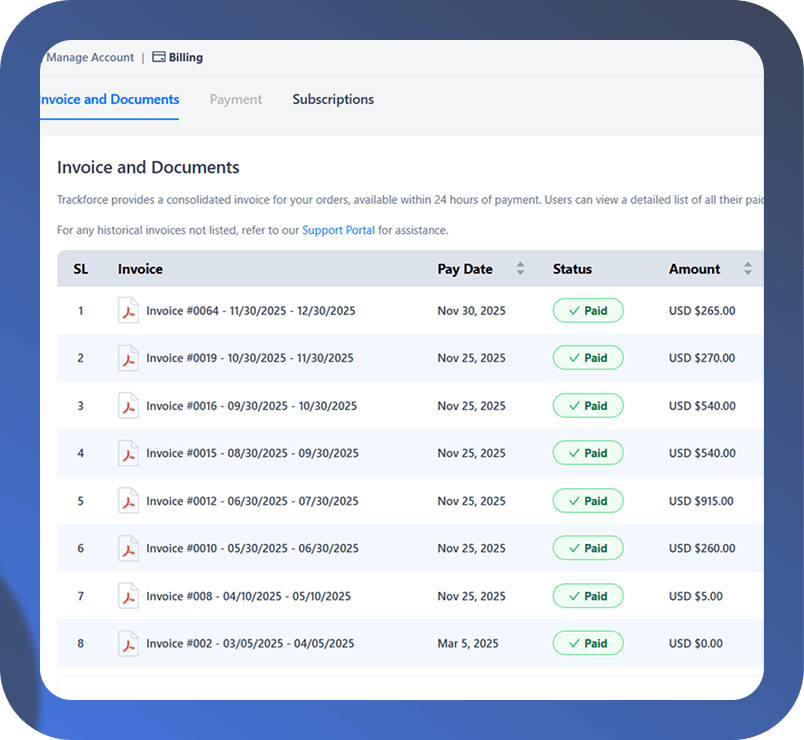Click Paid badge for Invoice #0064
Viewport: 804px width, 740px height.
(588, 310)
